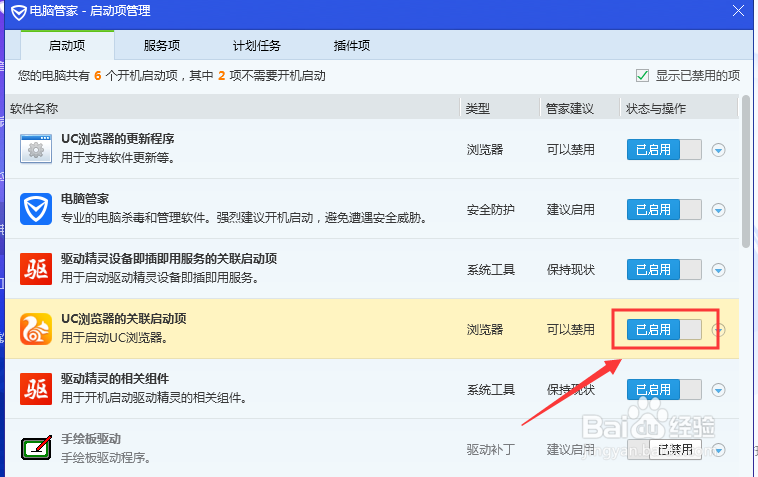Expand options arrow for UC浏览器的更新程序

(718, 150)
